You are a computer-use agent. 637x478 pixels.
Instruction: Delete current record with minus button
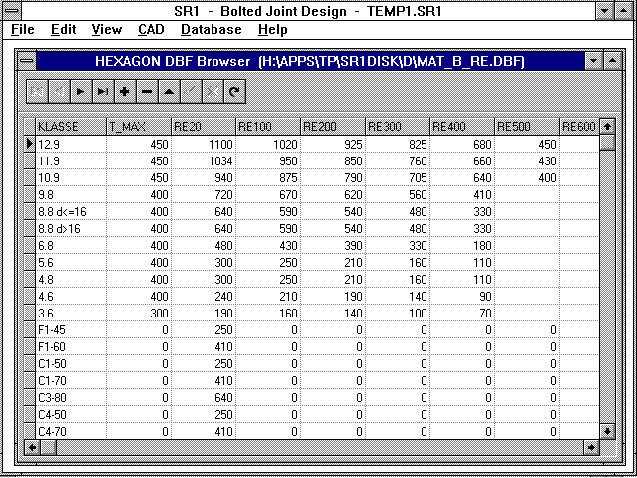pos(147,91)
